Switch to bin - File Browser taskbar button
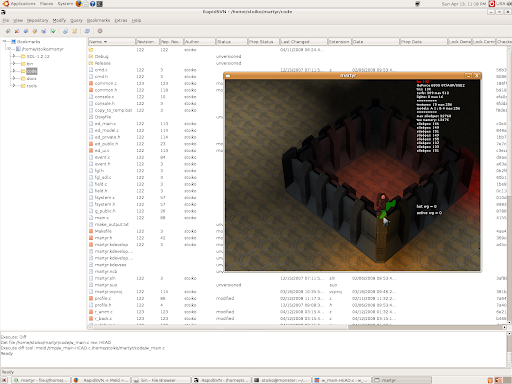This screenshot has height=384, width=512. 161,380
